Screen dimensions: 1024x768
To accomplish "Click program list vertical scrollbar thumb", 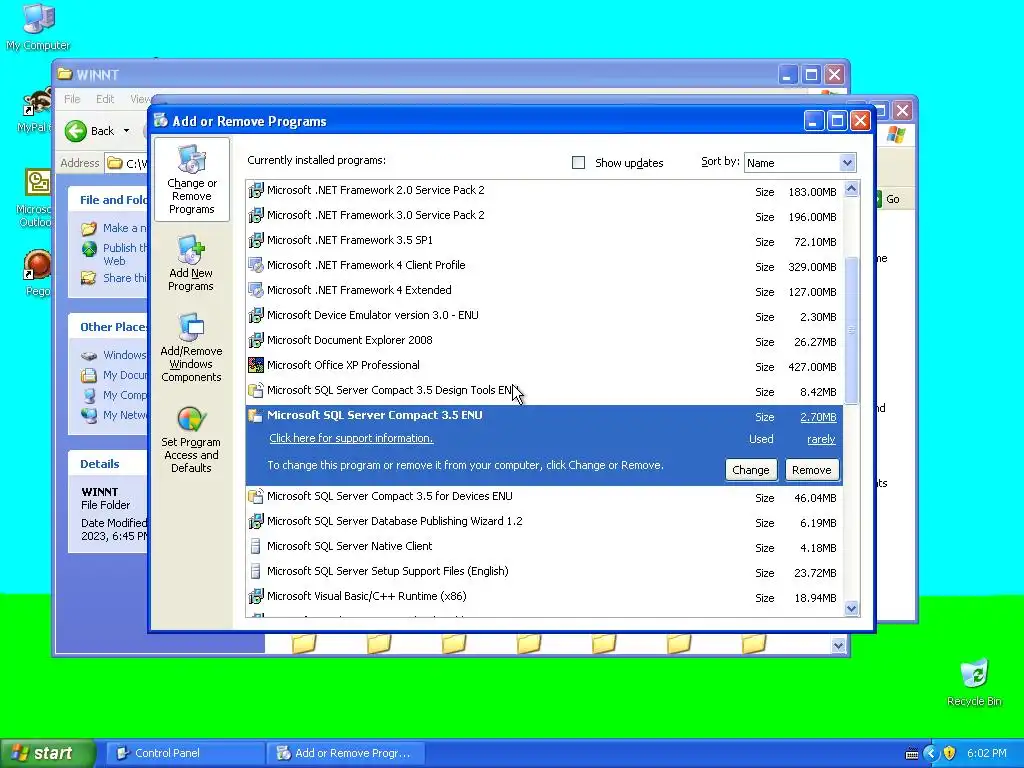I will coord(851,330).
